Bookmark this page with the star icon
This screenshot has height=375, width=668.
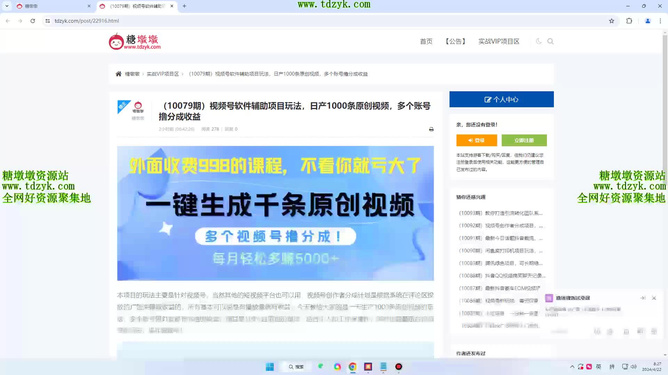click(611, 21)
